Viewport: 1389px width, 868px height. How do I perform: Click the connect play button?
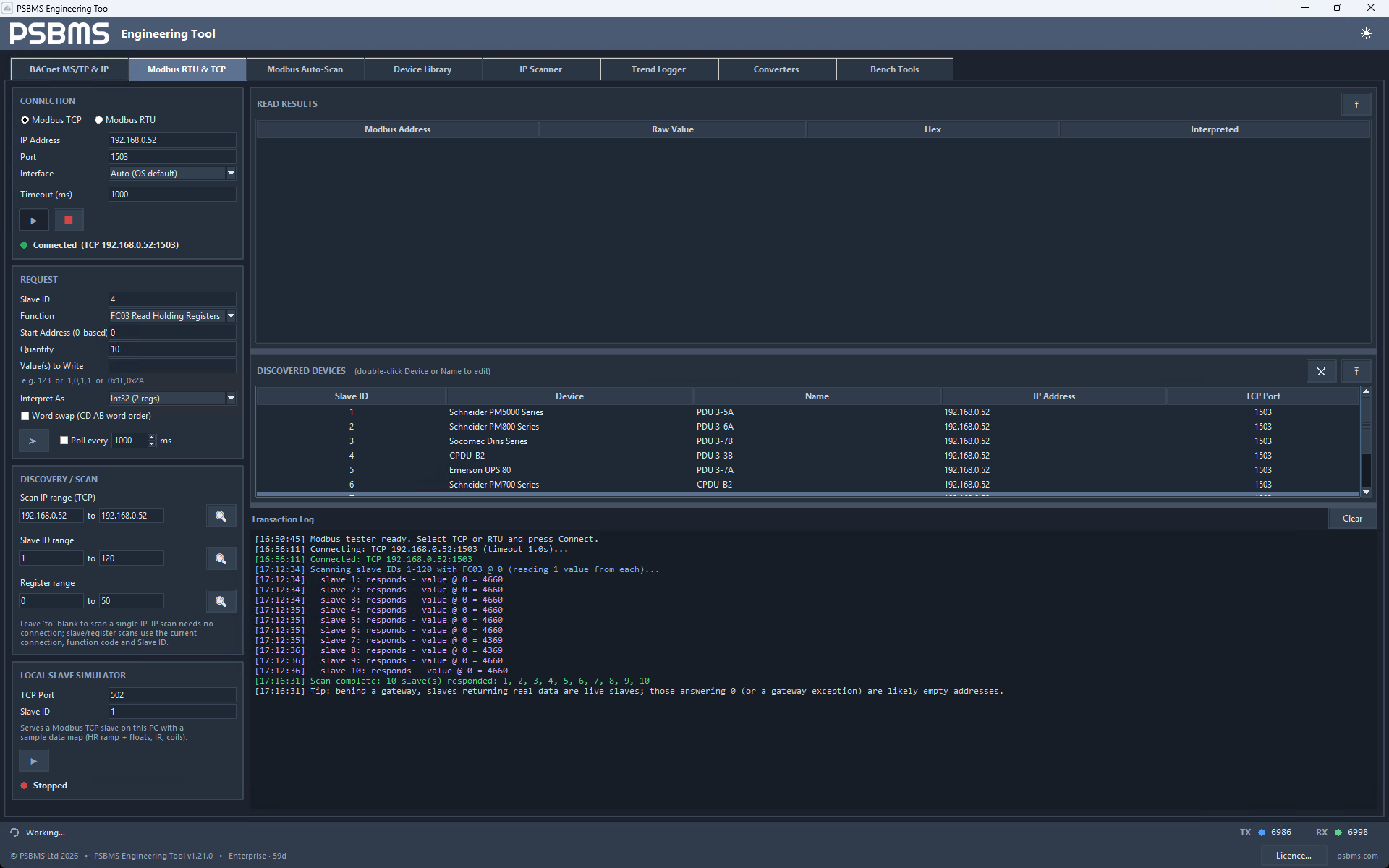[33, 220]
